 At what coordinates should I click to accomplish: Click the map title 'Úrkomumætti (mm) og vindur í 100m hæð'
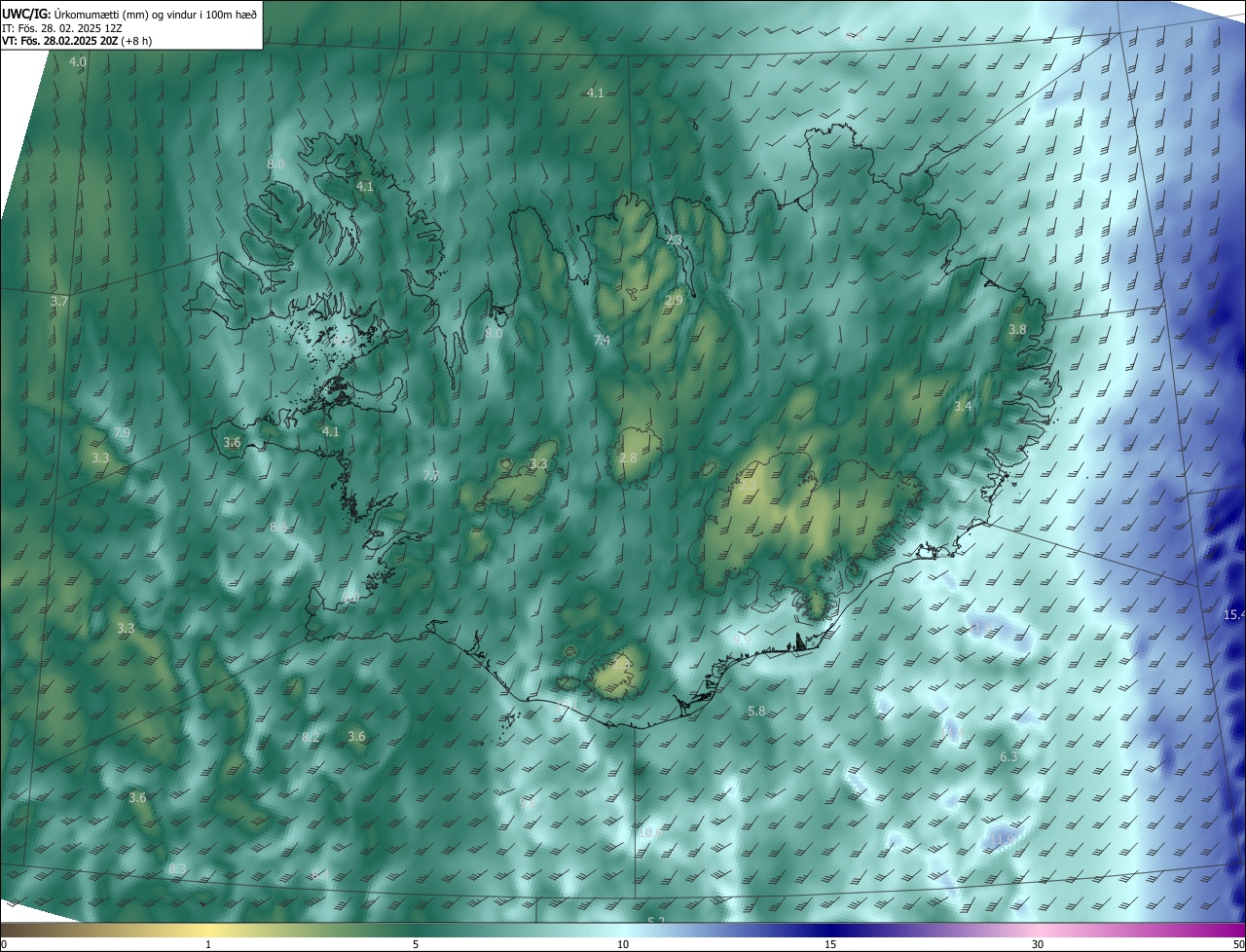[155, 14]
